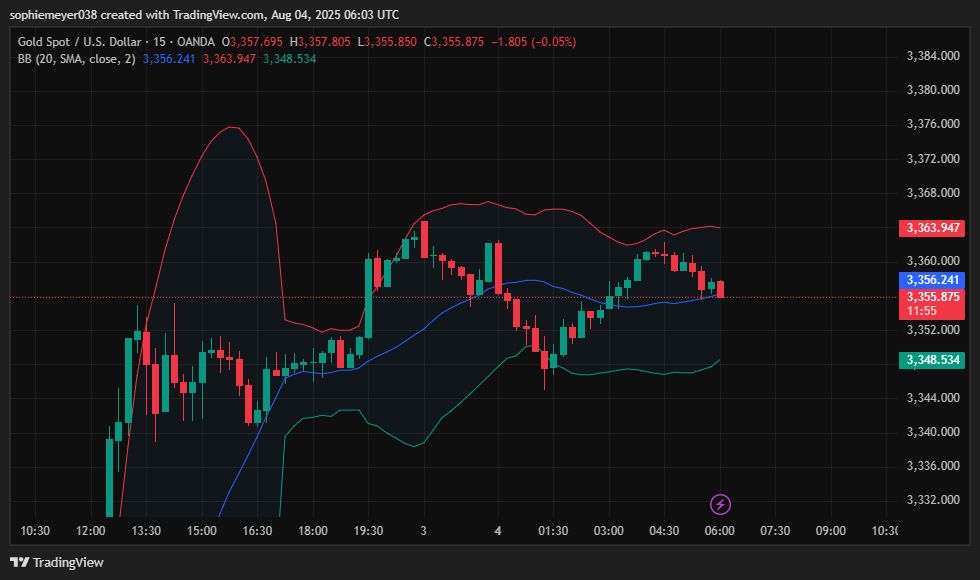This screenshot has height=580, width=980.
Task: Click the 09:00 time axis label
Action: pyautogui.click(x=831, y=531)
